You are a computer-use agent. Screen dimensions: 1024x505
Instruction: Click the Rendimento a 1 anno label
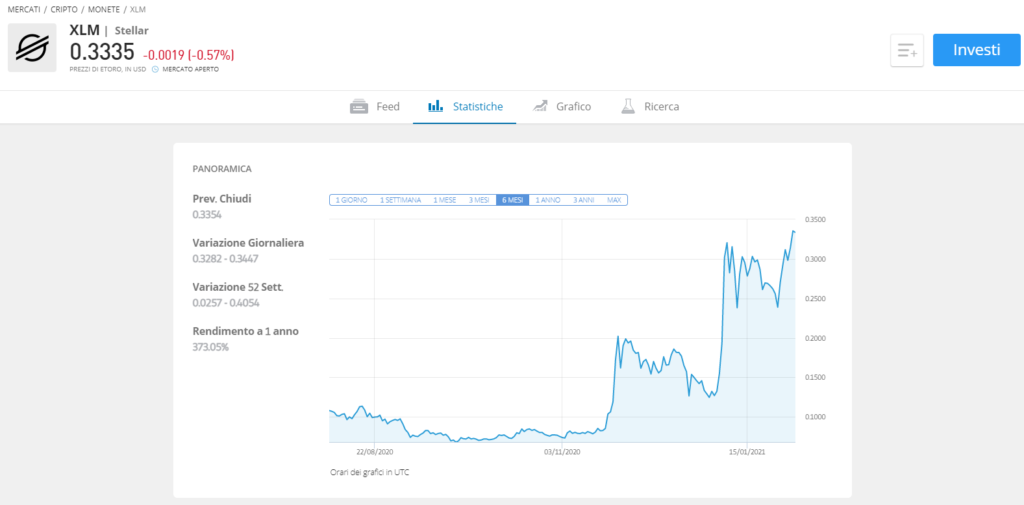pos(246,331)
